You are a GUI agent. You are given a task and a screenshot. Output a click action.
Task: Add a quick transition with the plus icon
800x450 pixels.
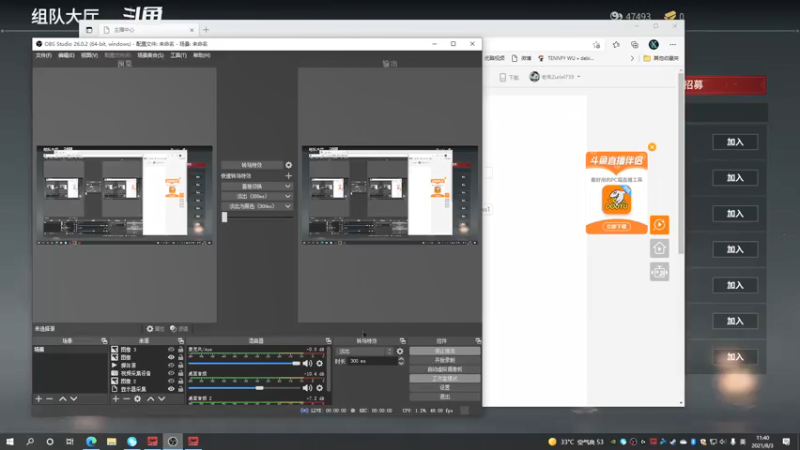pos(289,176)
